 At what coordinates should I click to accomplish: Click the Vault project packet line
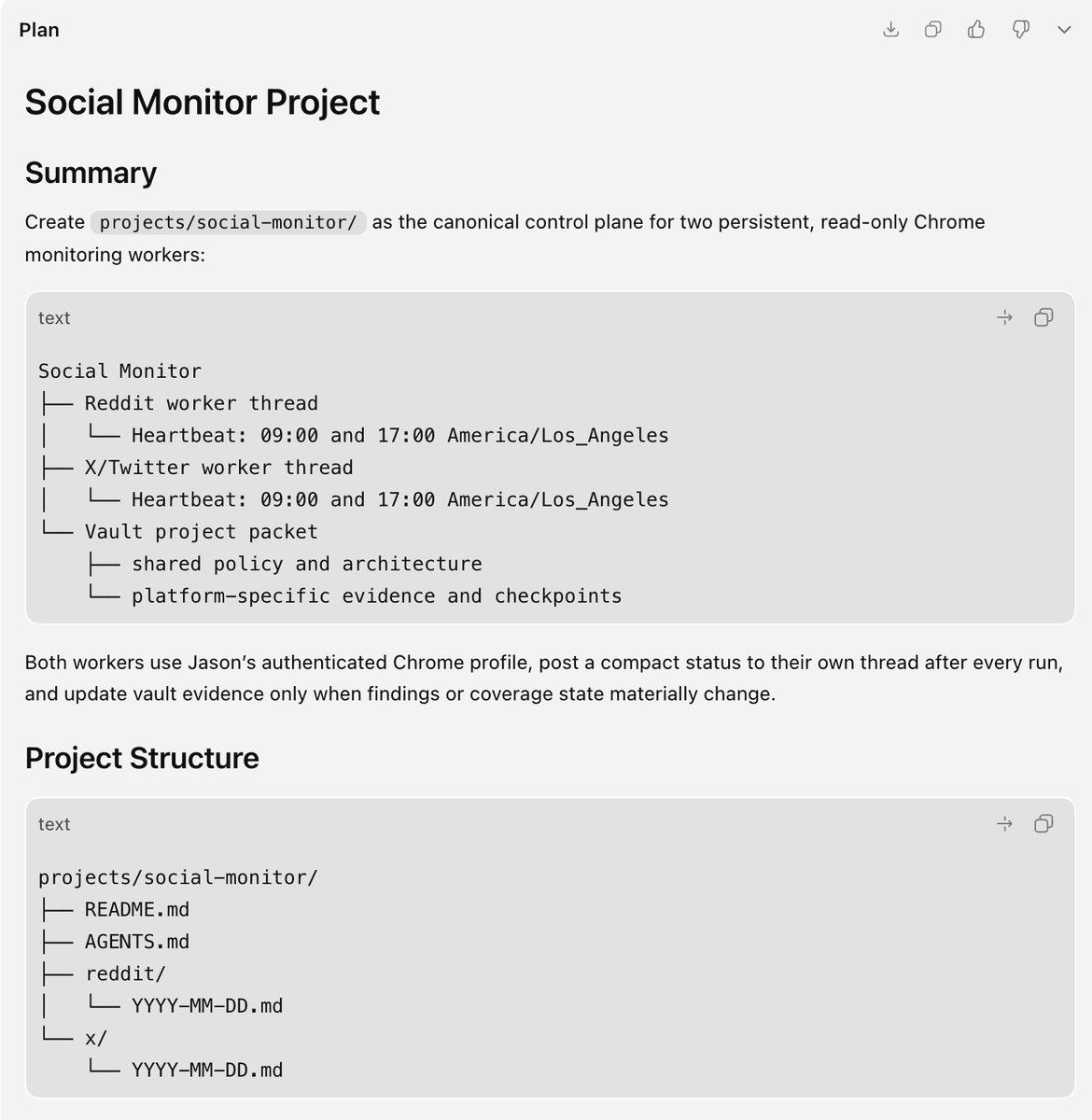pyautogui.click(x=202, y=532)
